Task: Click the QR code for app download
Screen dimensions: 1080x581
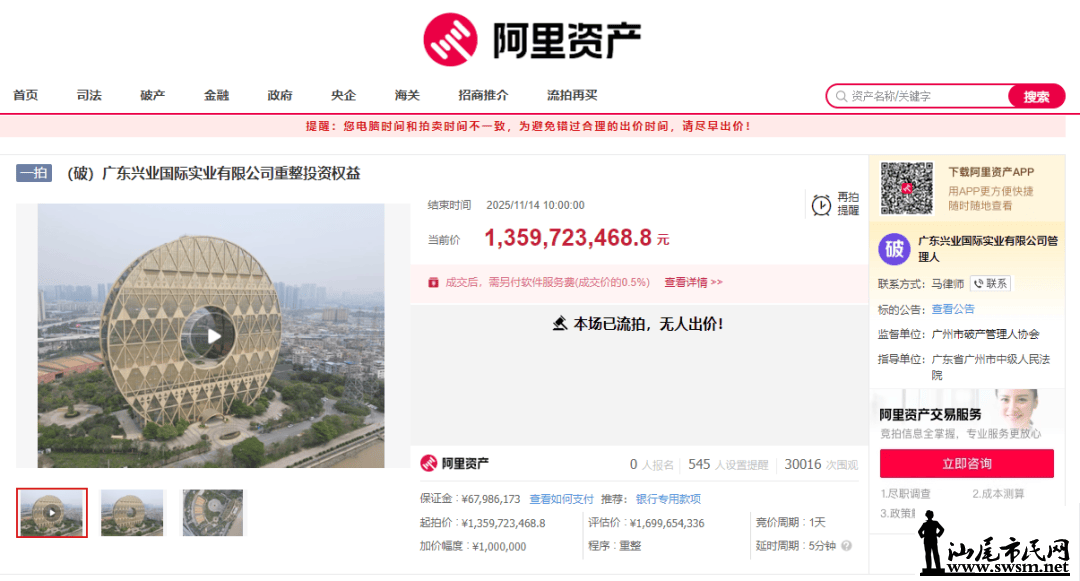Action: (x=906, y=188)
